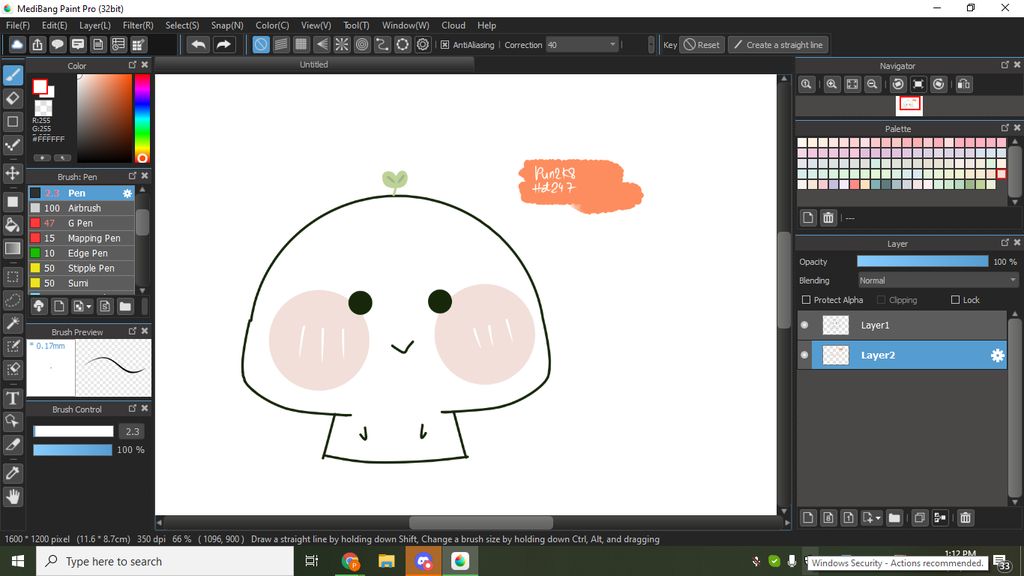
Task: Select the Text tool
Action: [13, 398]
